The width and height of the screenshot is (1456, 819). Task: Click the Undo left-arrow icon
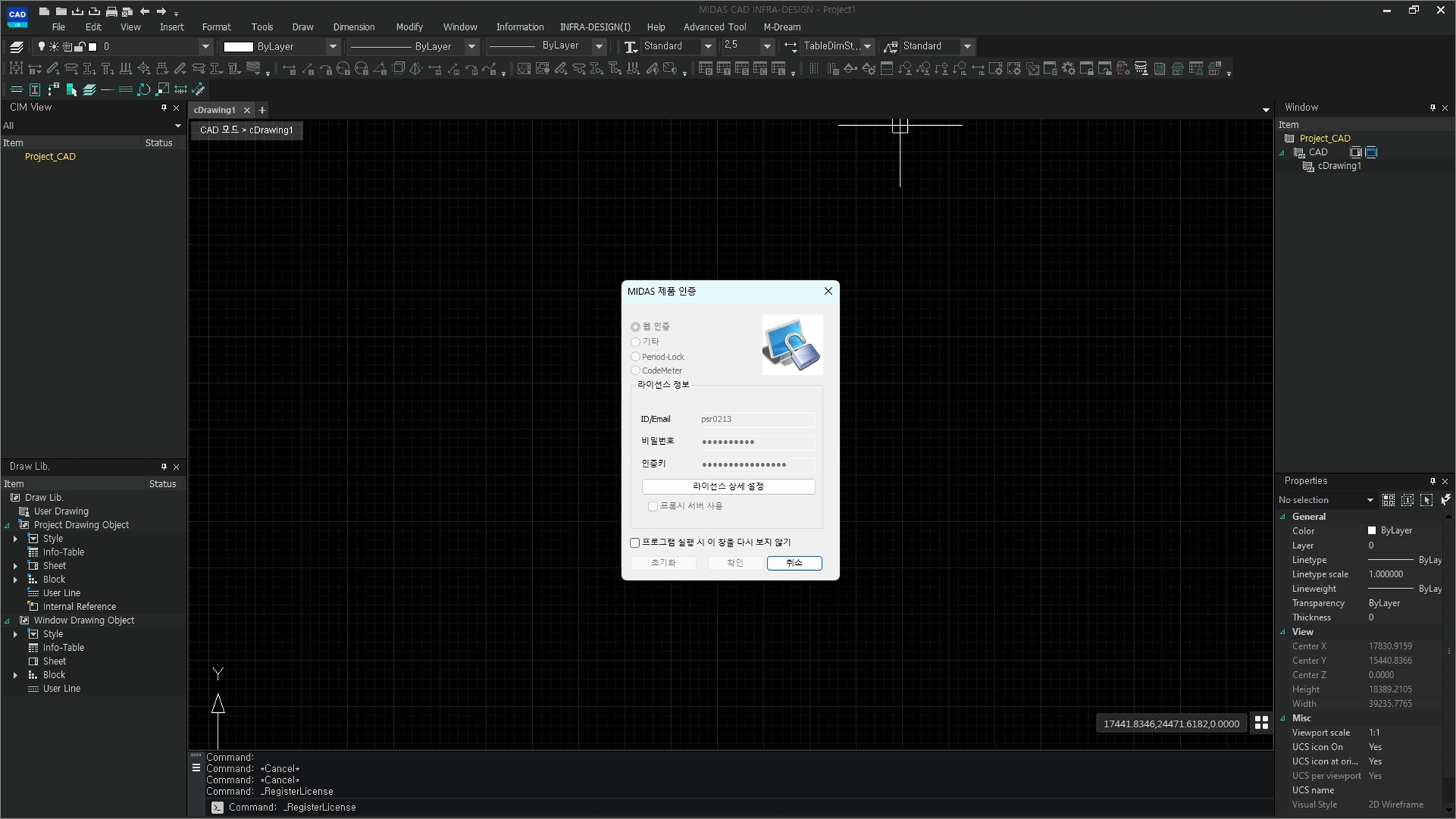coord(144,11)
